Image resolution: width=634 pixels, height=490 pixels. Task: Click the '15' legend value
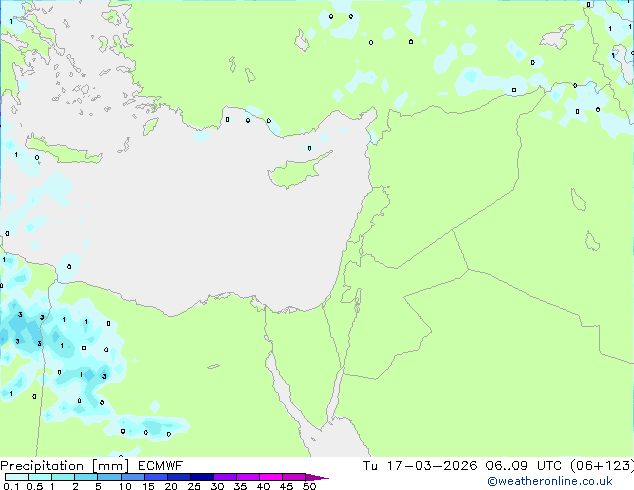pyautogui.click(x=148, y=486)
